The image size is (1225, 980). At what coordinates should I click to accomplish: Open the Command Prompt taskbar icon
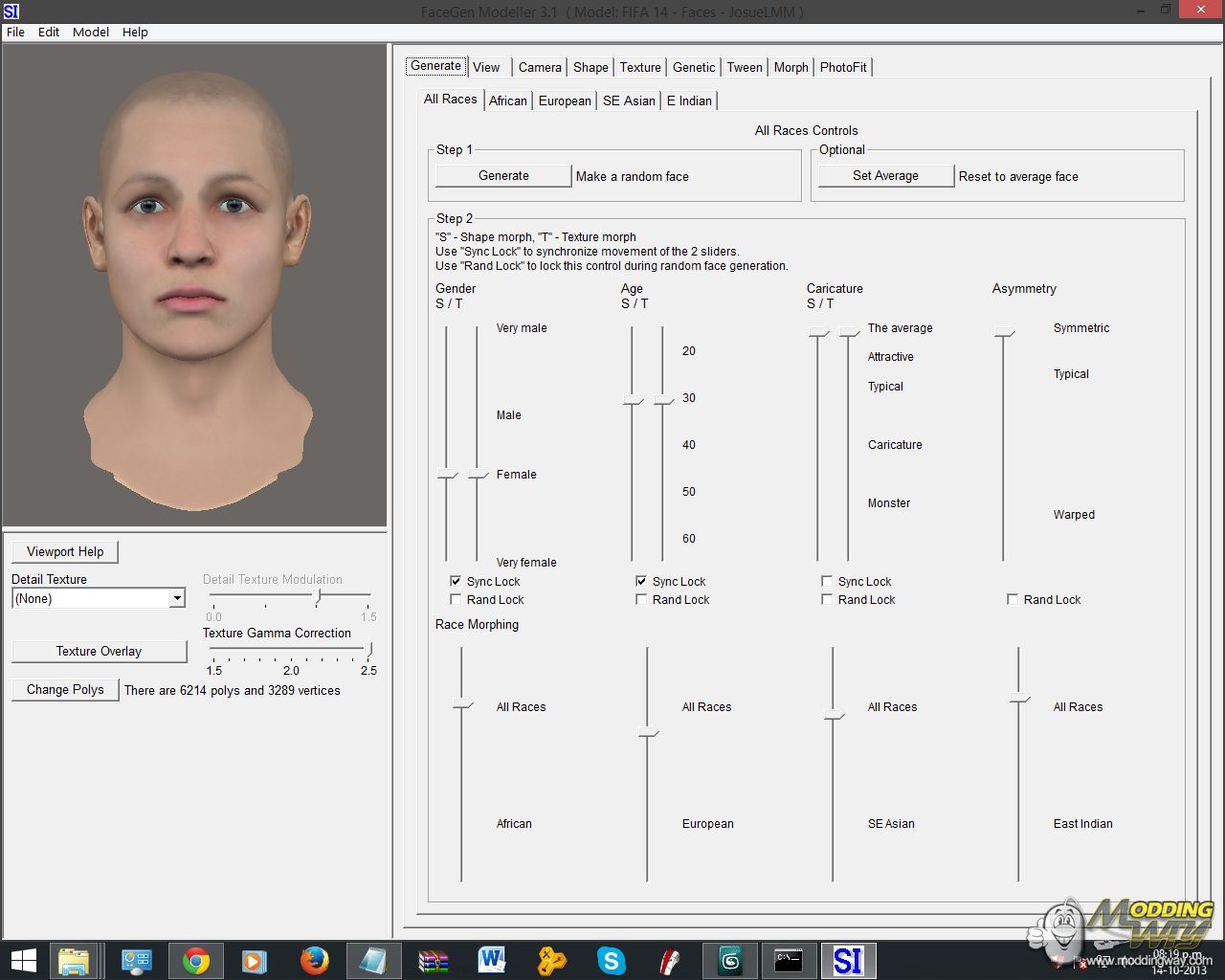(789, 960)
